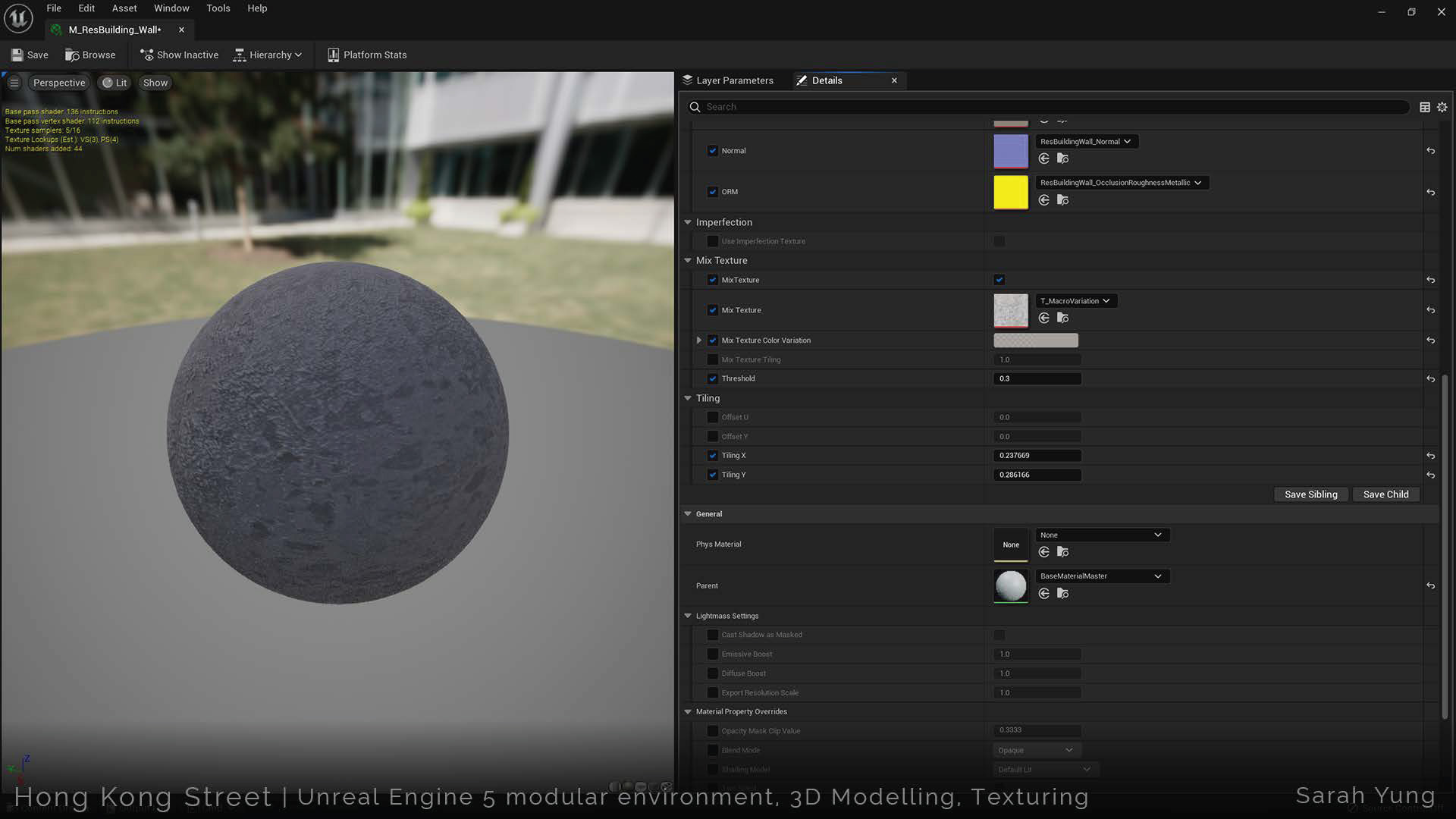Enable Offset U override checkbox
This screenshot has height=819, width=1456.
[x=713, y=417]
